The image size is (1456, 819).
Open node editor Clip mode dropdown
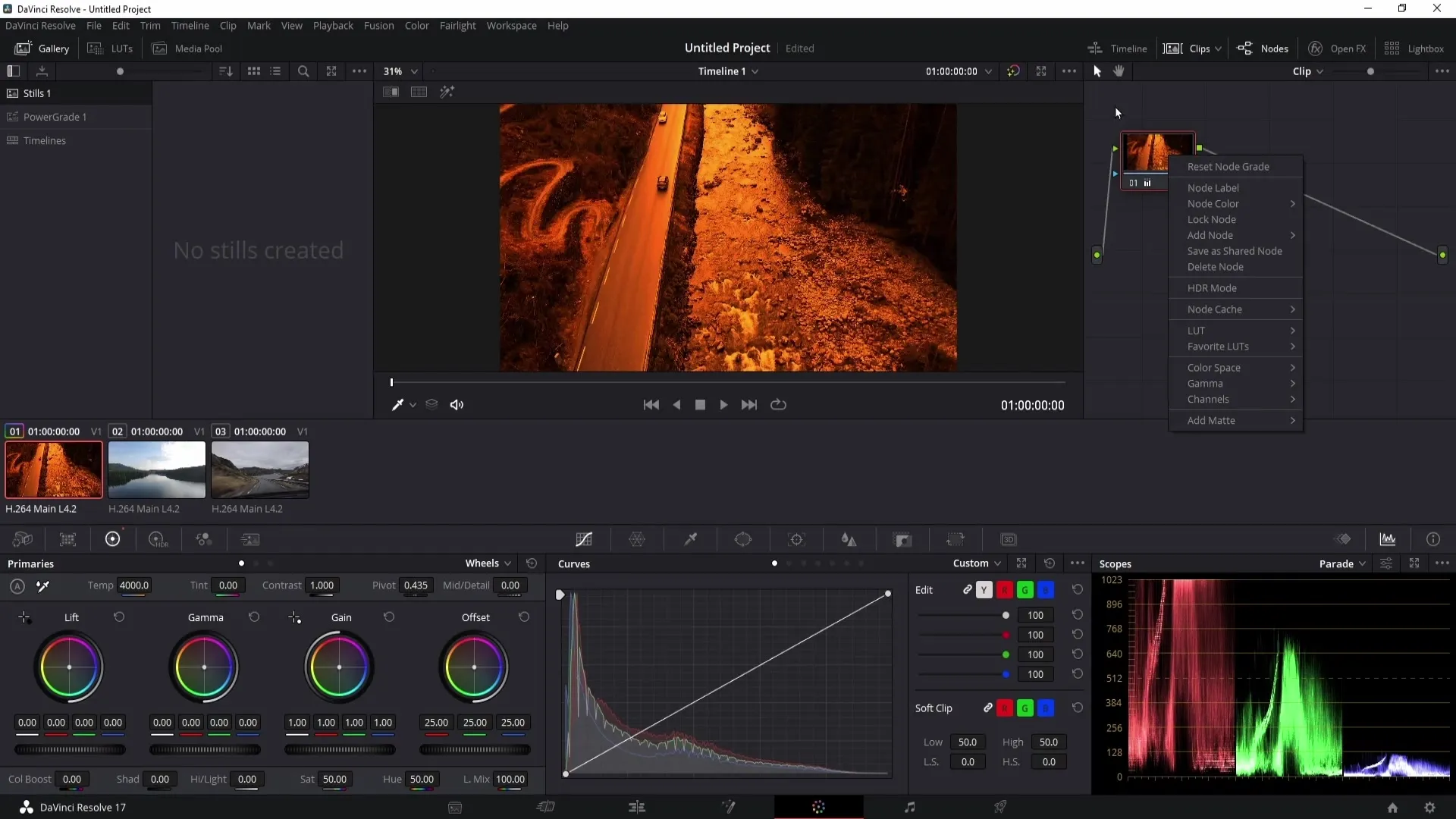(x=1308, y=71)
